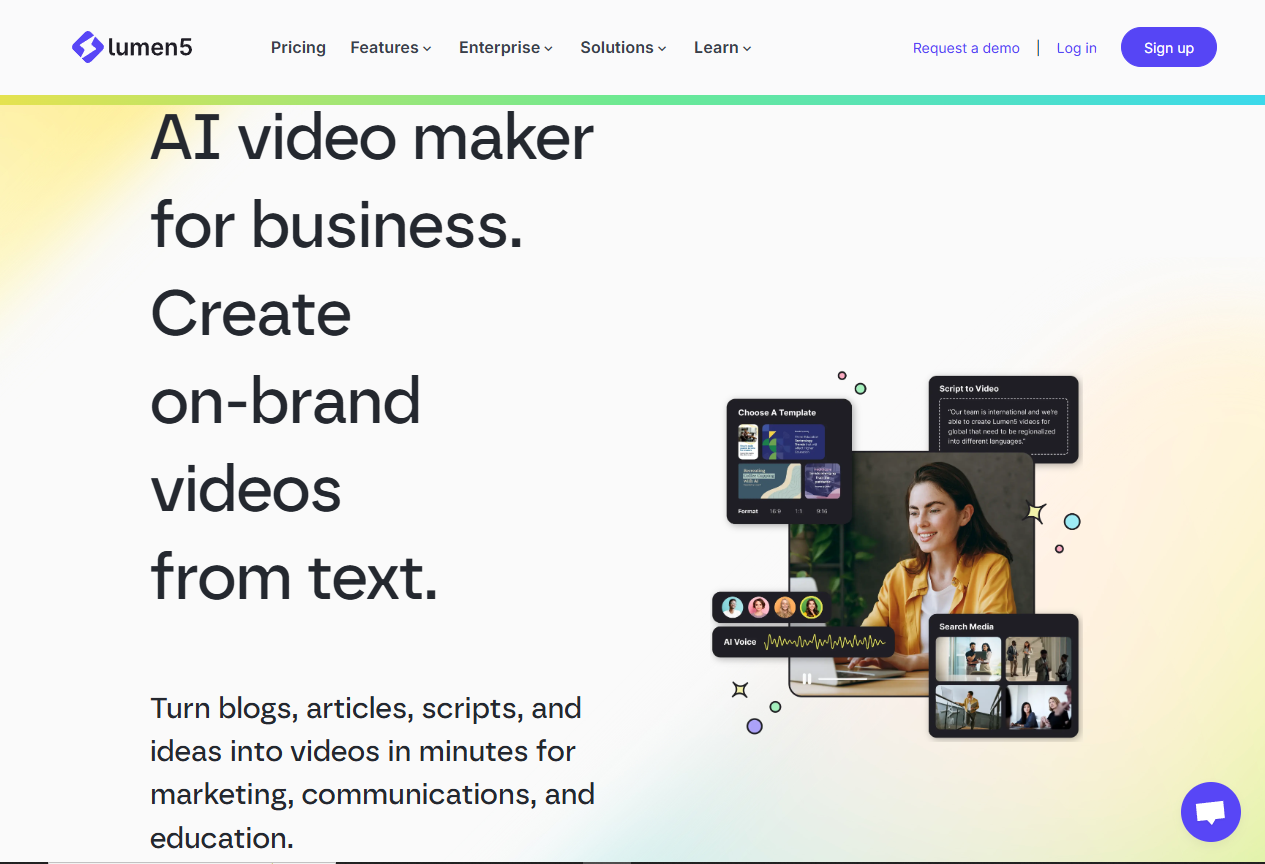Expand the Features dropdown menu
1265x864 pixels.
click(x=391, y=47)
